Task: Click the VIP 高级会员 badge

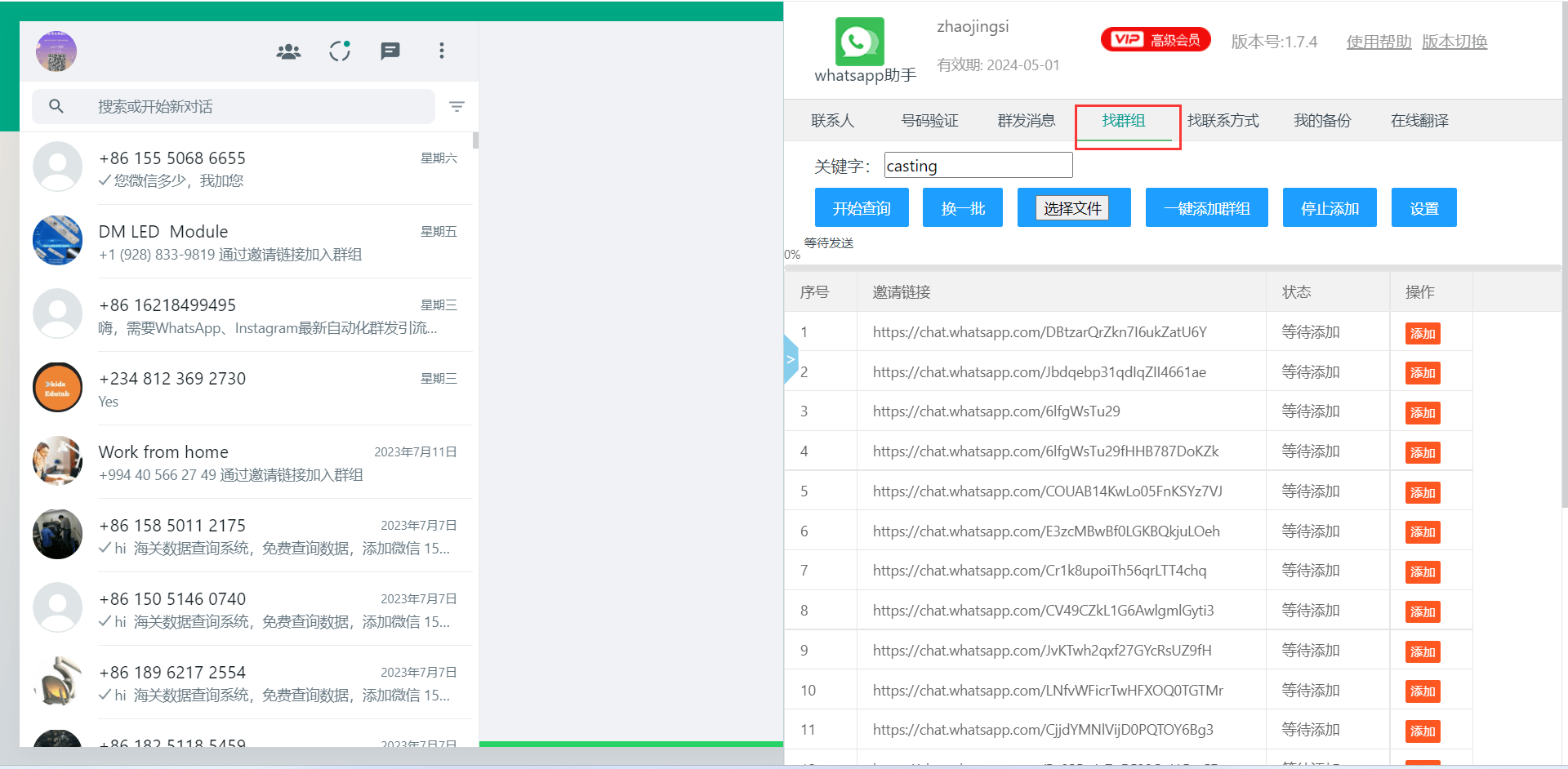Action: click(x=1156, y=40)
